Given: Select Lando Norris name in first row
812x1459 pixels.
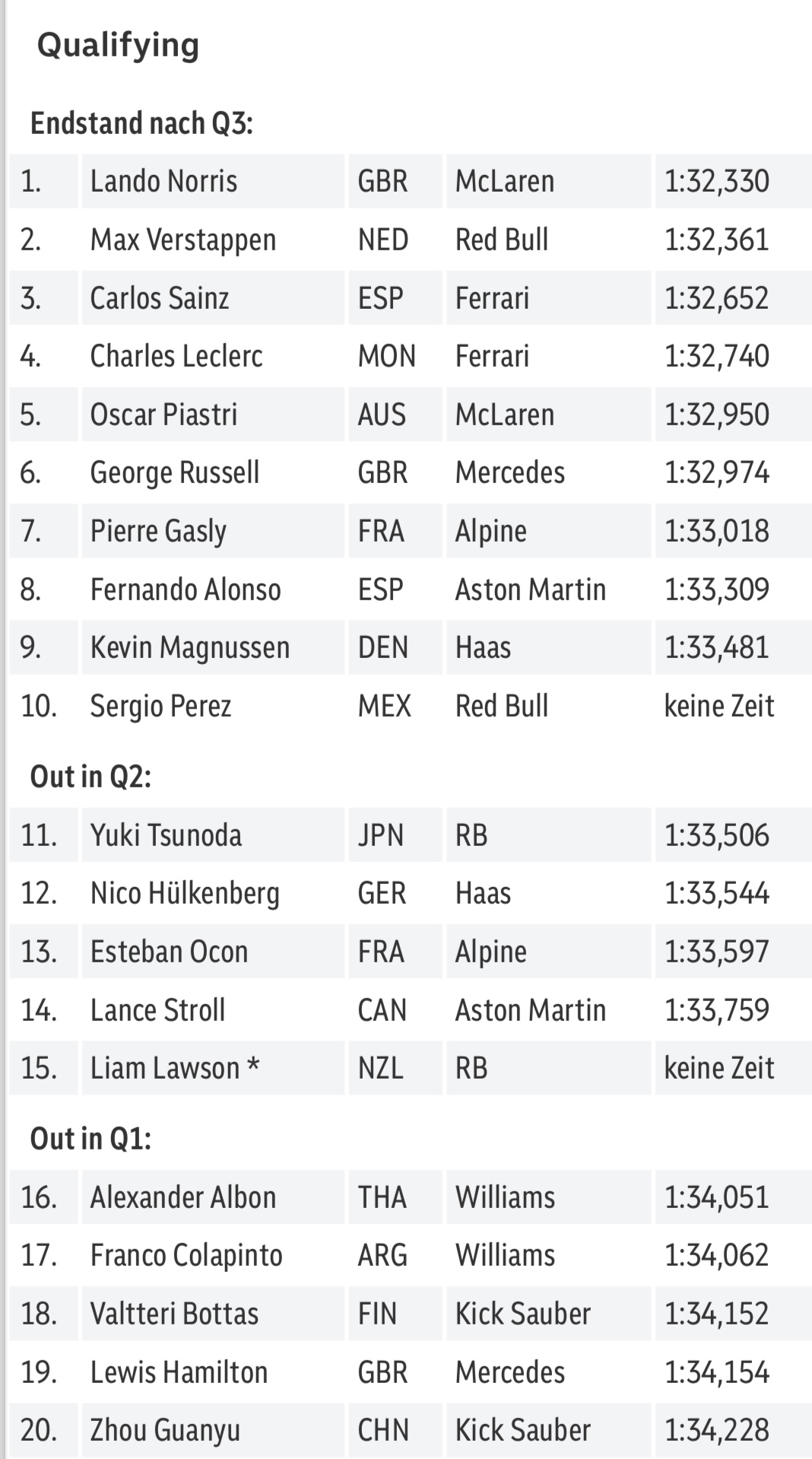Looking at the screenshot, I should (163, 181).
